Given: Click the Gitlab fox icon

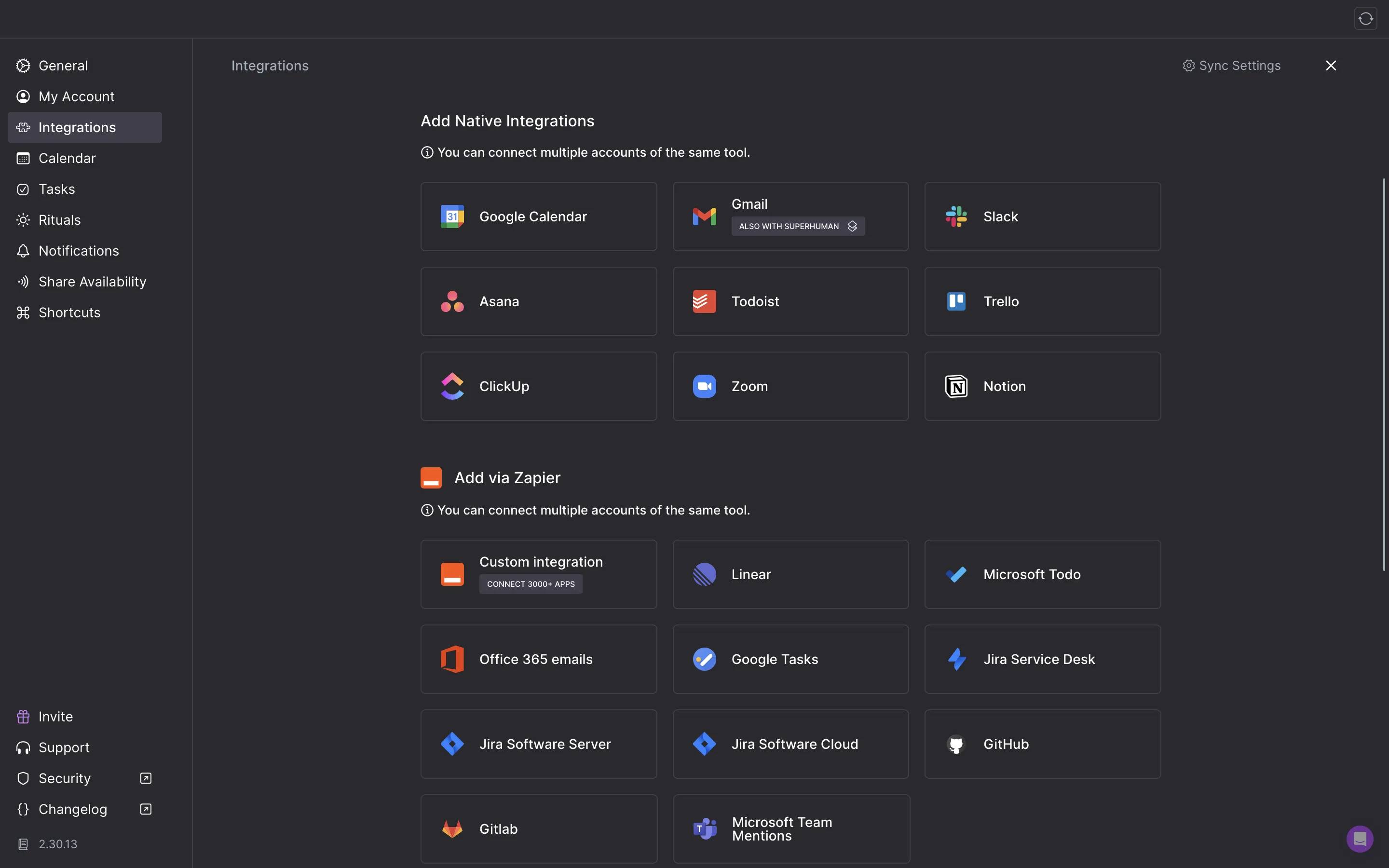Looking at the screenshot, I should [x=452, y=829].
